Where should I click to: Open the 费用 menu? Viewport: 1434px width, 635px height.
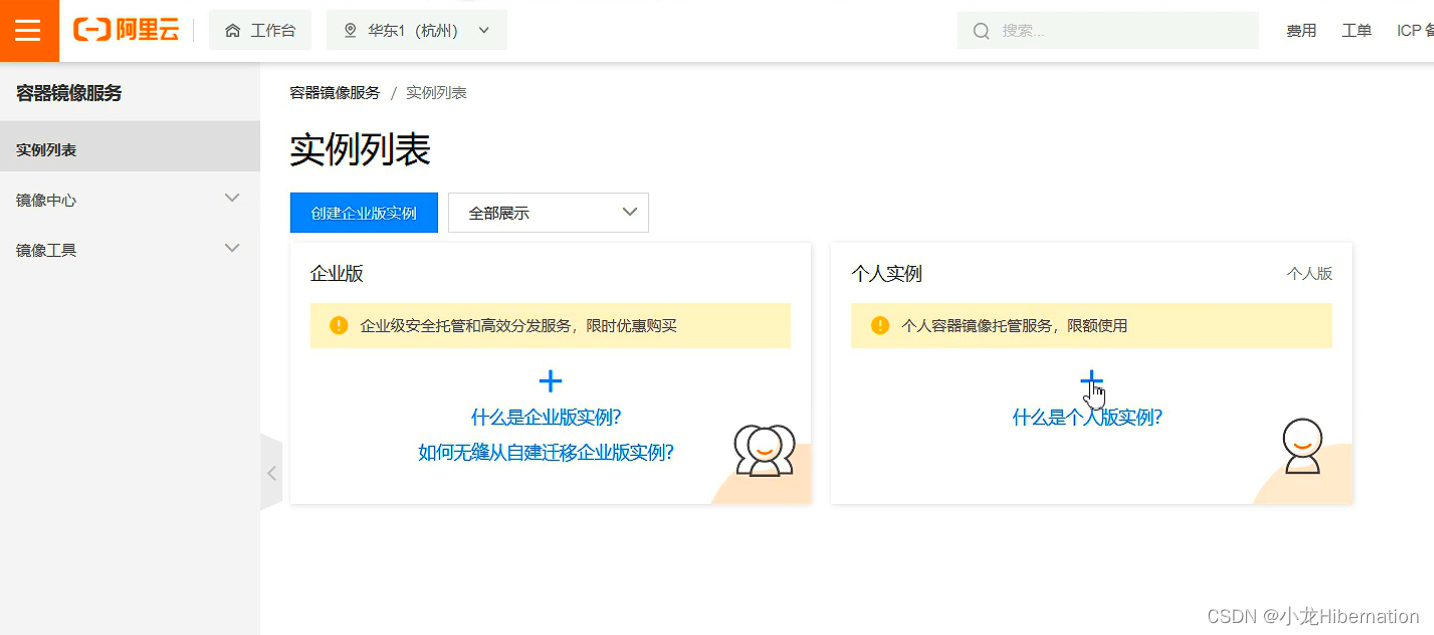click(1301, 31)
